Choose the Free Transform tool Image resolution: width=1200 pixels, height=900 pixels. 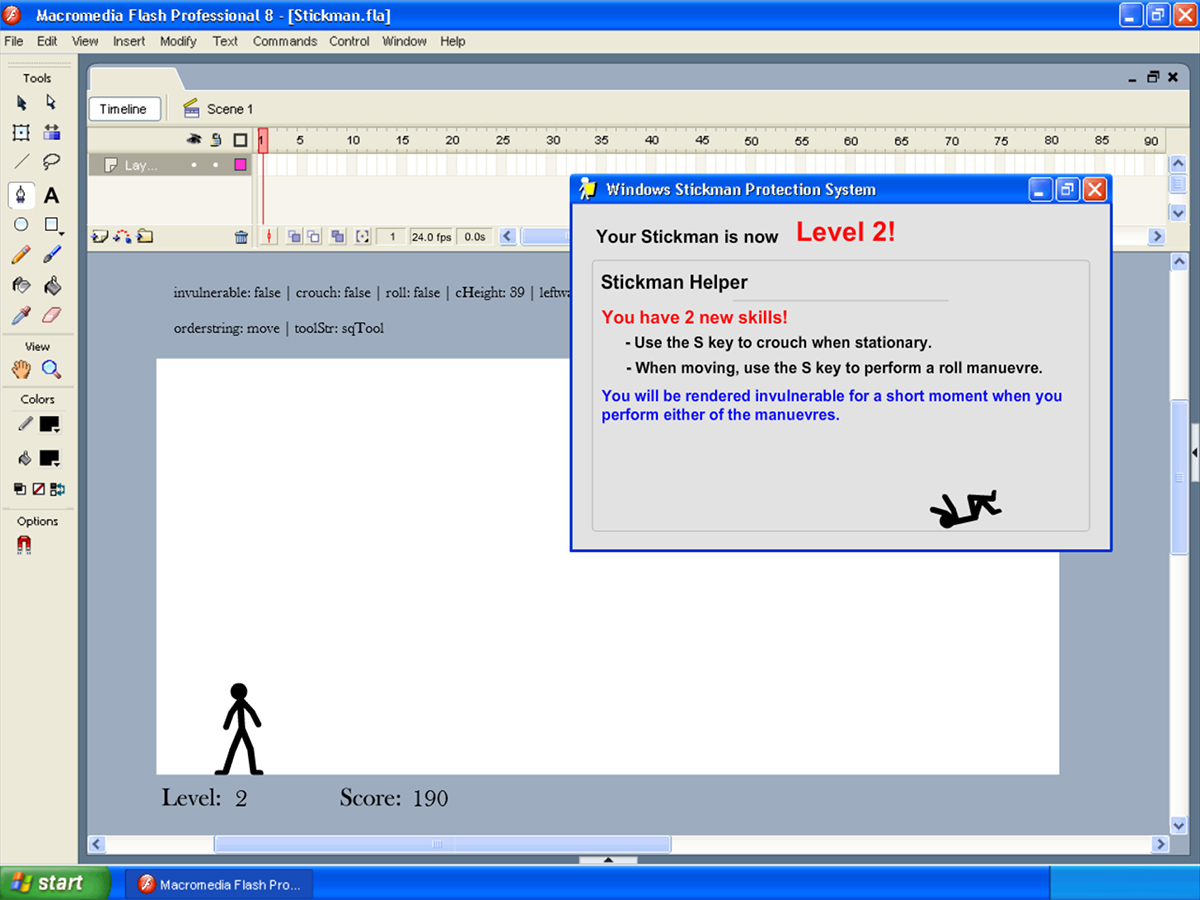pos(21,132)
